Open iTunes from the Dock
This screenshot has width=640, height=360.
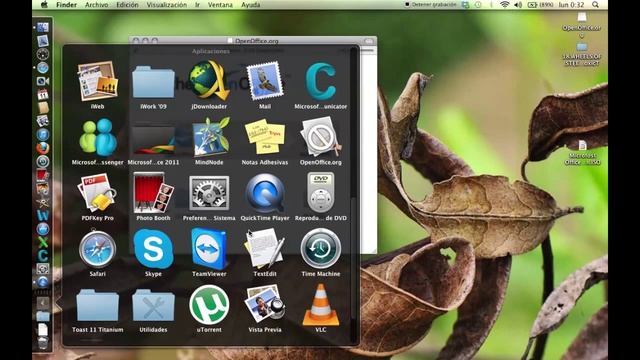pos(42,134)
